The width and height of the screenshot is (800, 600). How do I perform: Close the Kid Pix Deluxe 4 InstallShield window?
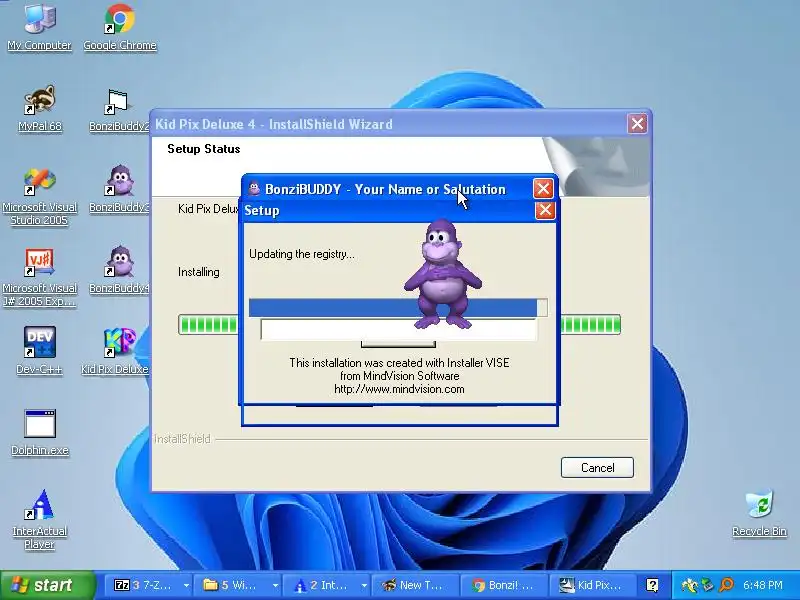(x=637, y=123)
